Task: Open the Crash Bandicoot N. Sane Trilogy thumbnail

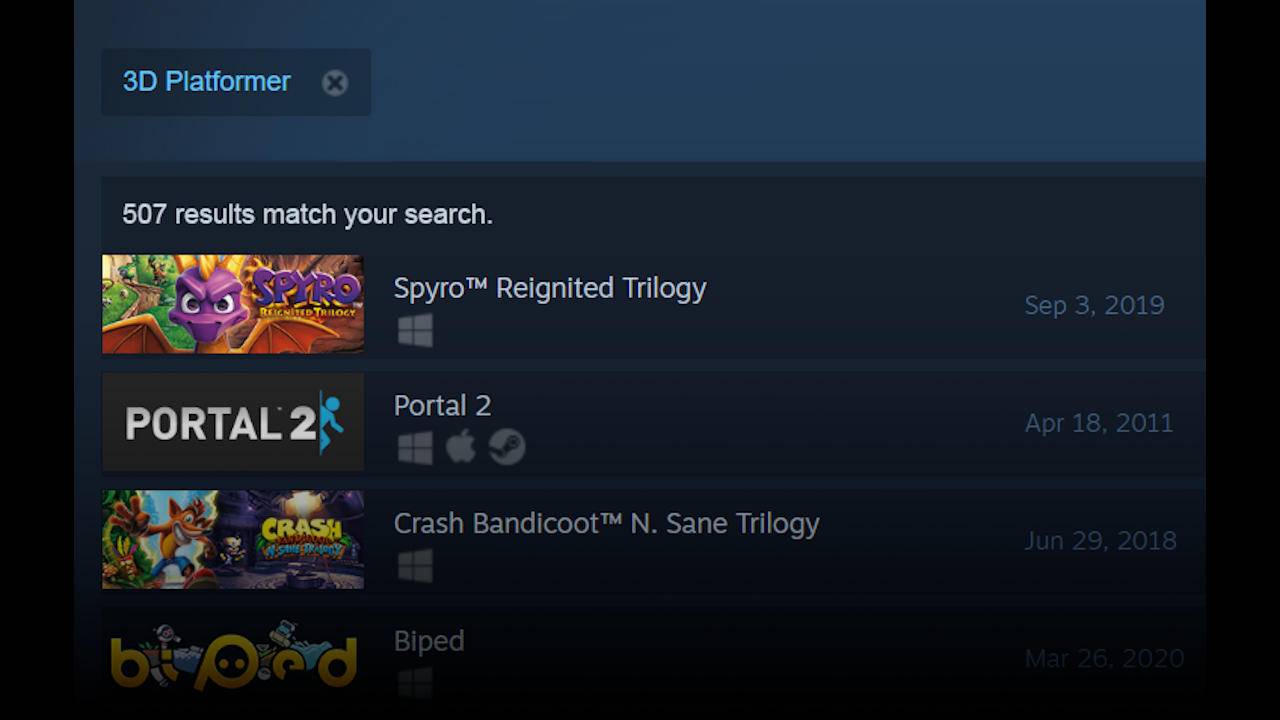Action: (233, 540)
